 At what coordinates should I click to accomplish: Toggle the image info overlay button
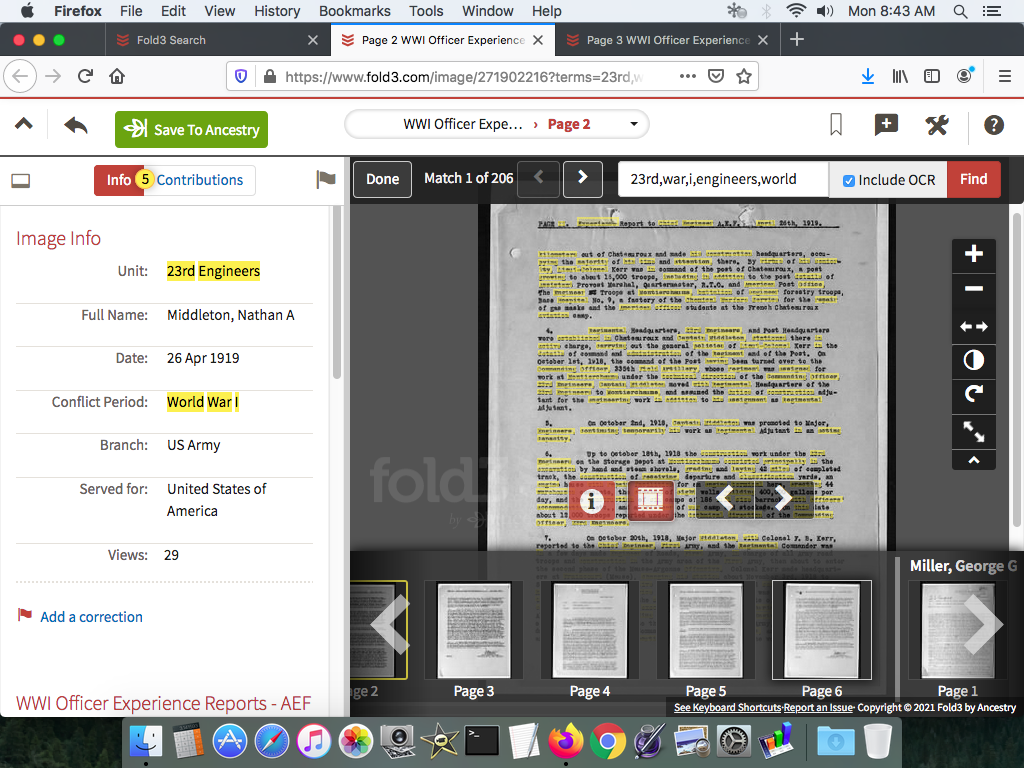[592, 498]
